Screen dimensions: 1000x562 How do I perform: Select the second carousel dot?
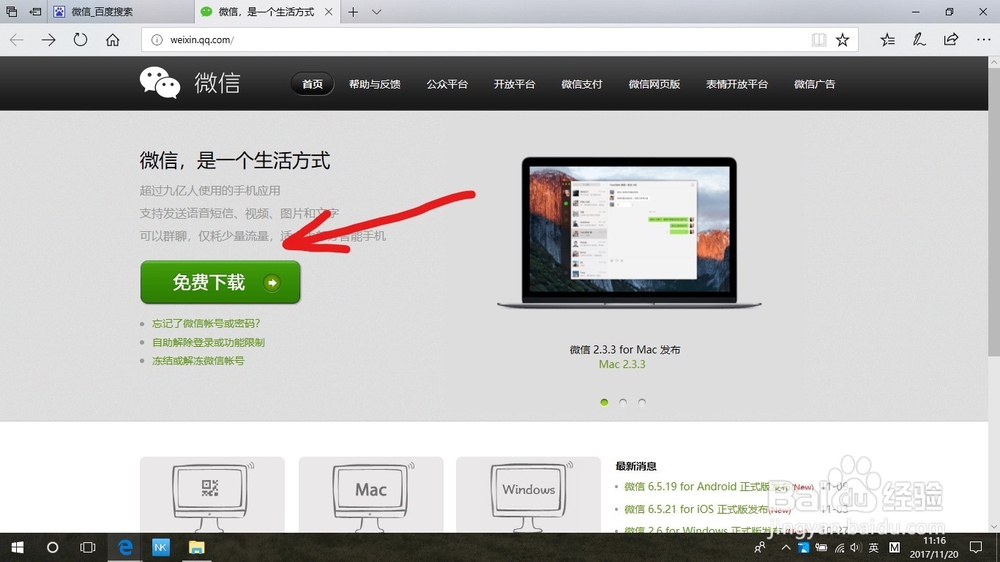(x=623, y=402)
